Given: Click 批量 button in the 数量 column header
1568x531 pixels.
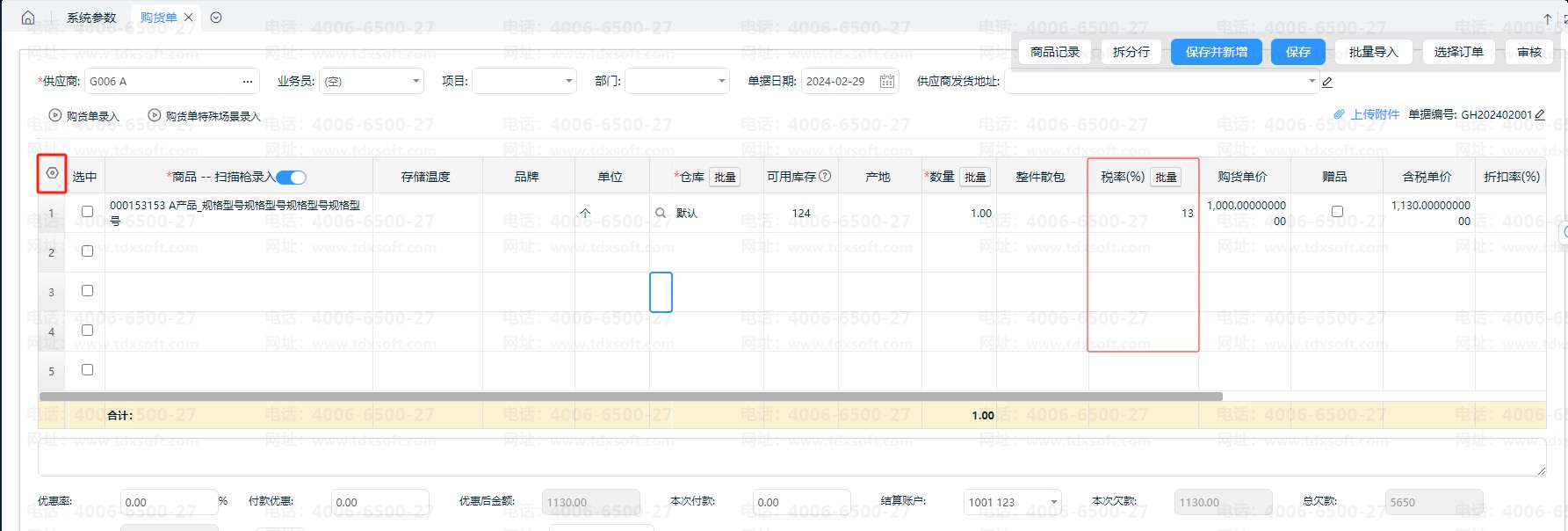Looking at the screenshot, I should (975, 177).
